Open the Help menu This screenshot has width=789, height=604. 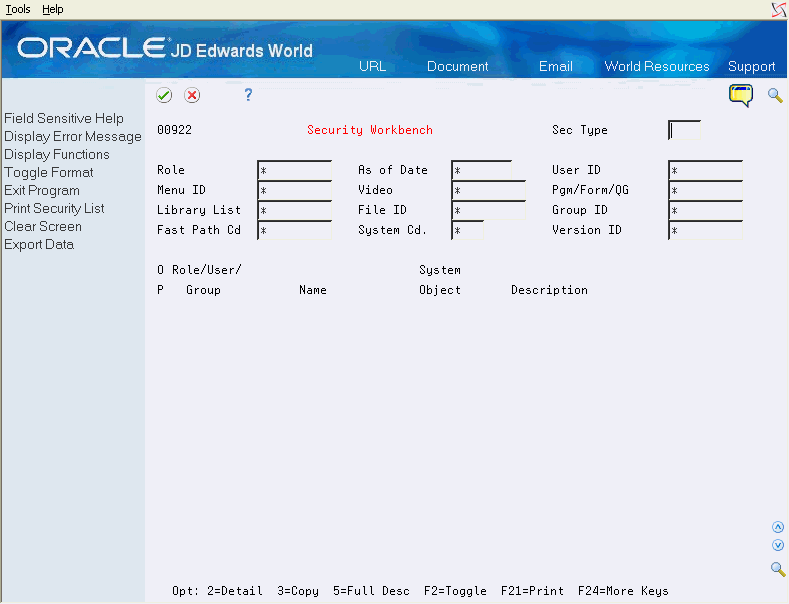click(53, 9)
